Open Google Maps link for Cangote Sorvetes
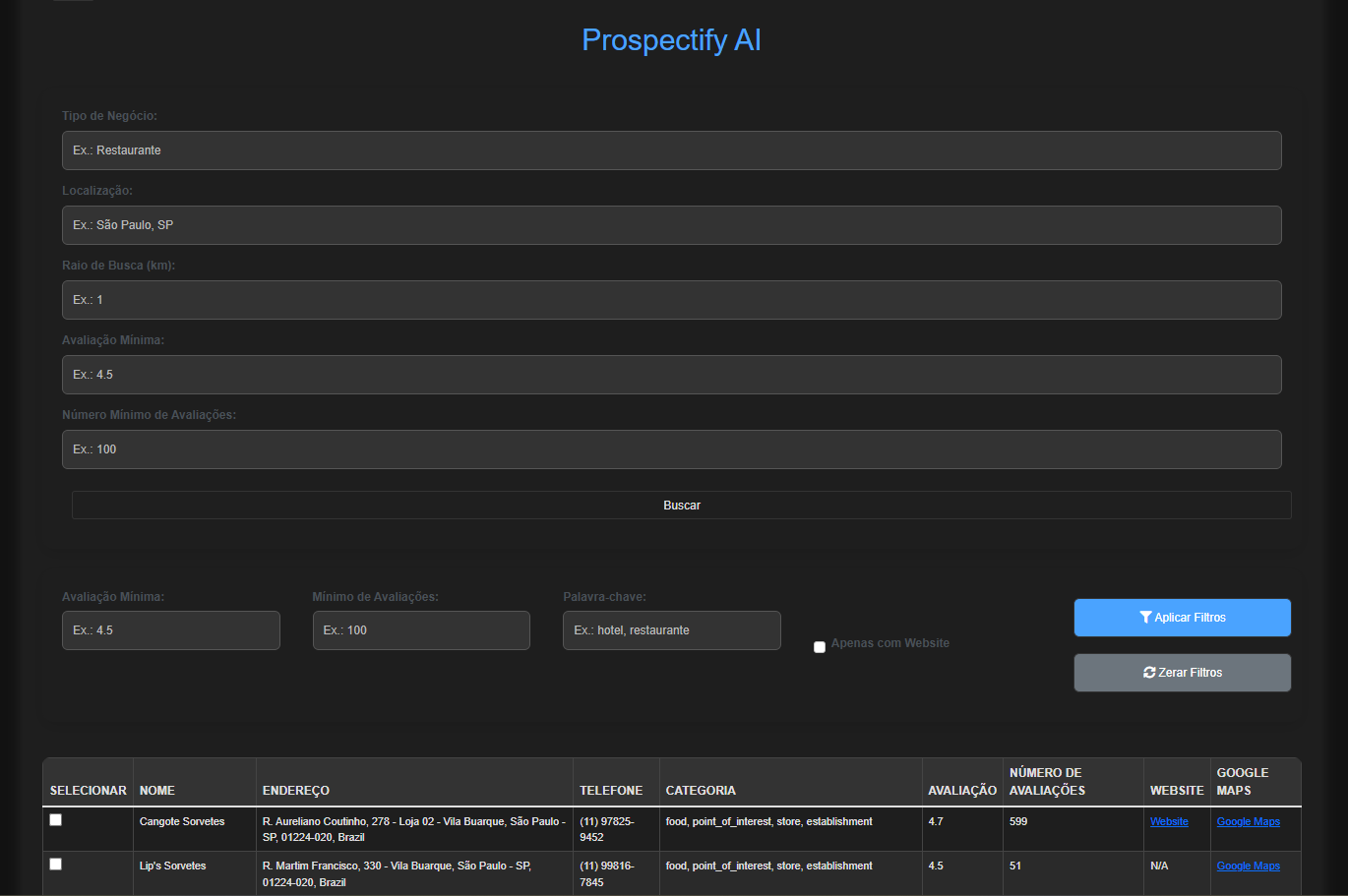 click(1248, 822)
